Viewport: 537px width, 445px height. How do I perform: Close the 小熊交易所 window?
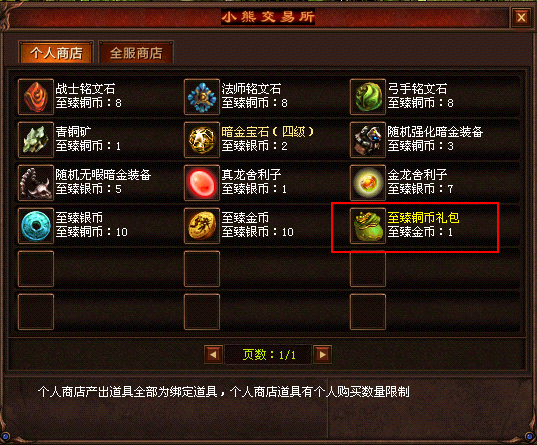coord(521,17)
